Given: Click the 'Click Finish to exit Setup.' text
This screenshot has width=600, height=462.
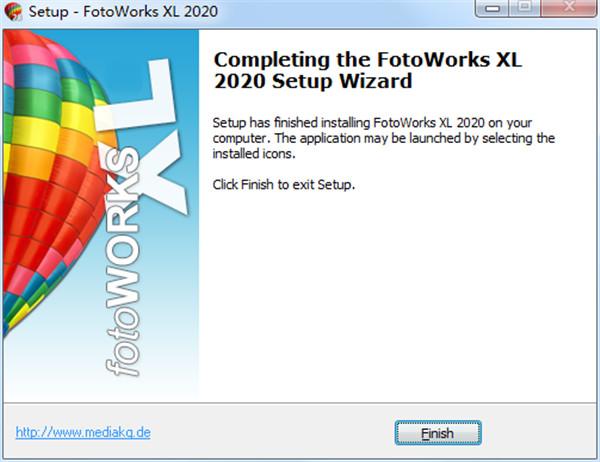Looking at the screenshot, I should [x=284, y=185].
